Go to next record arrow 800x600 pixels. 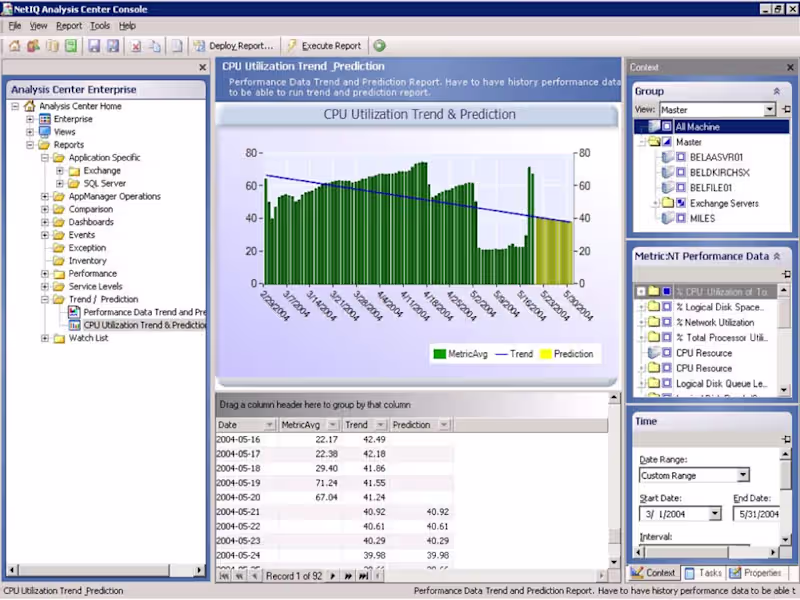(x=333, y=576)
